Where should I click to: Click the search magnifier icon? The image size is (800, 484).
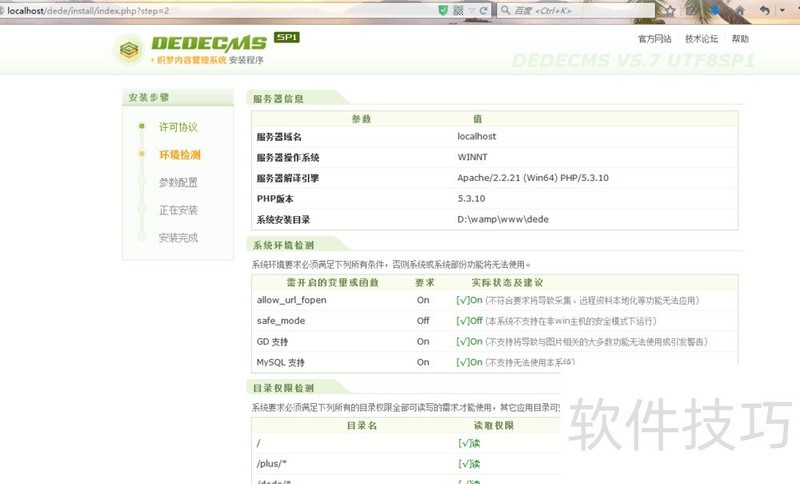coord(505,10)
